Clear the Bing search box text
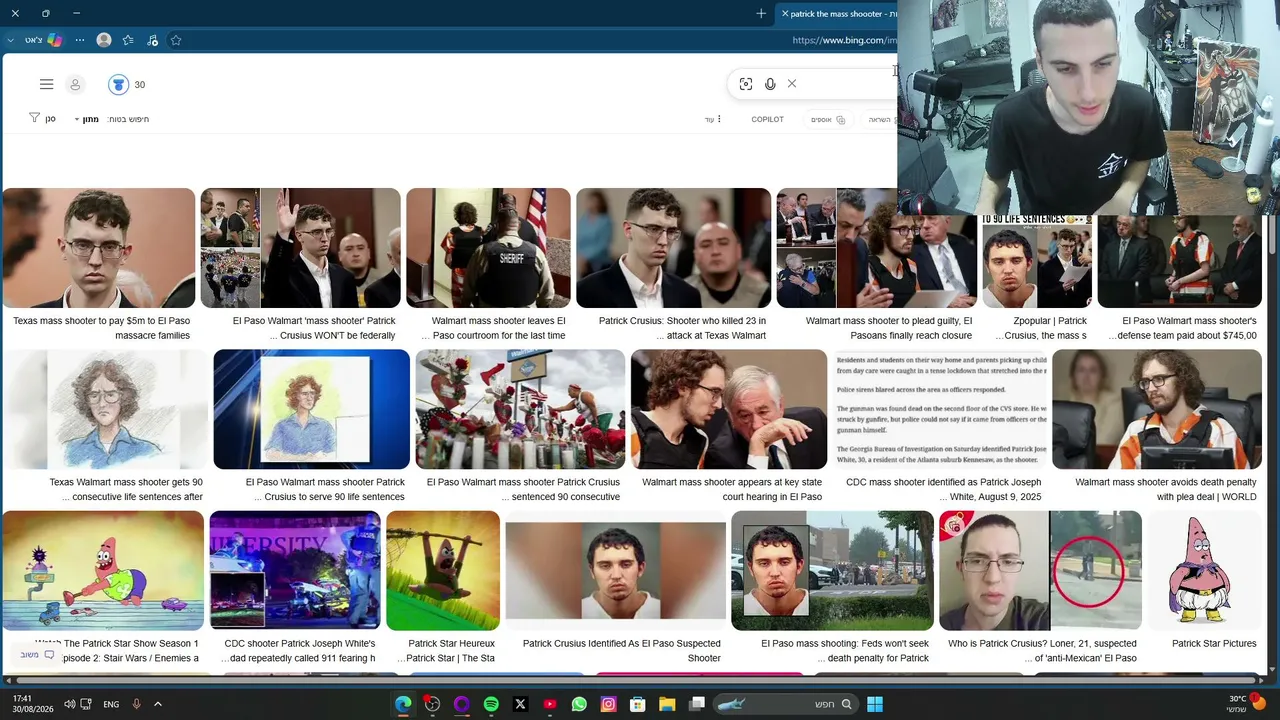Screen dimensions: 1280x720 [x=792, y=84]
